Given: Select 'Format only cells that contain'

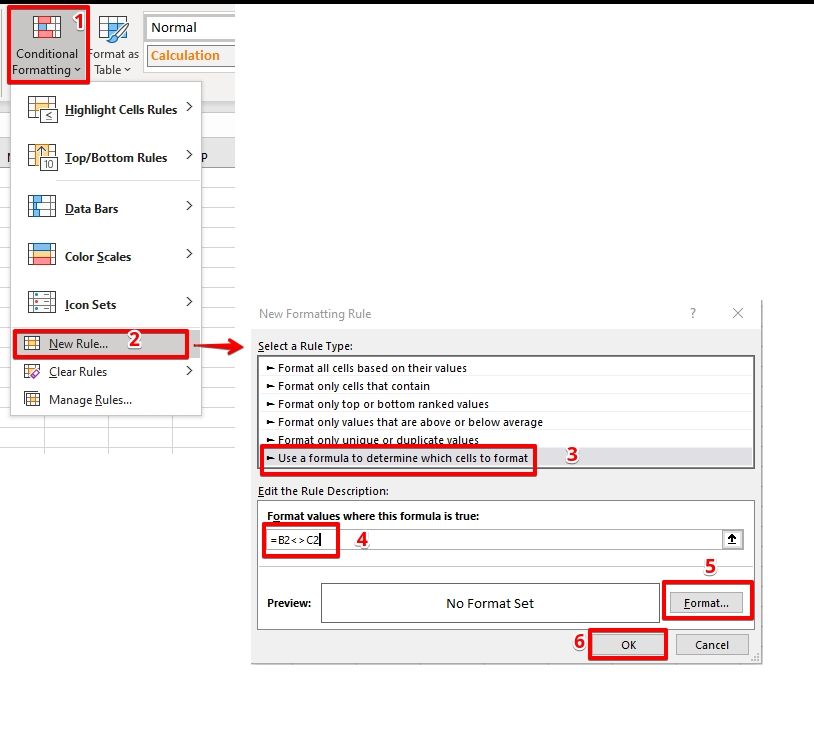Looking at the screenshot, I should (x=506, y=386).
